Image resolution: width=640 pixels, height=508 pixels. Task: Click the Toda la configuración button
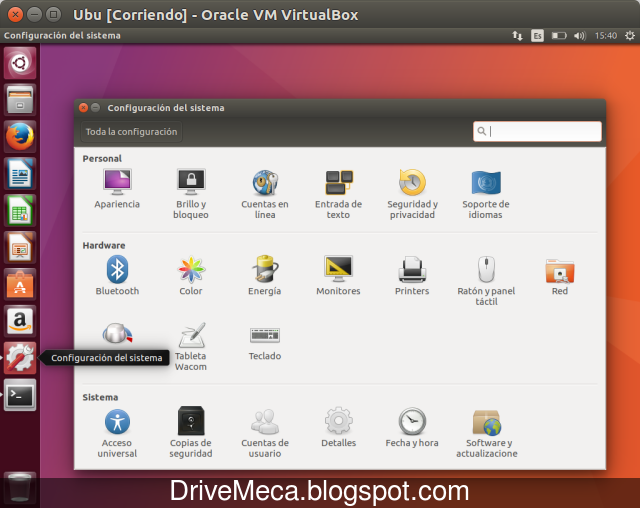click(x=131, y=132)
